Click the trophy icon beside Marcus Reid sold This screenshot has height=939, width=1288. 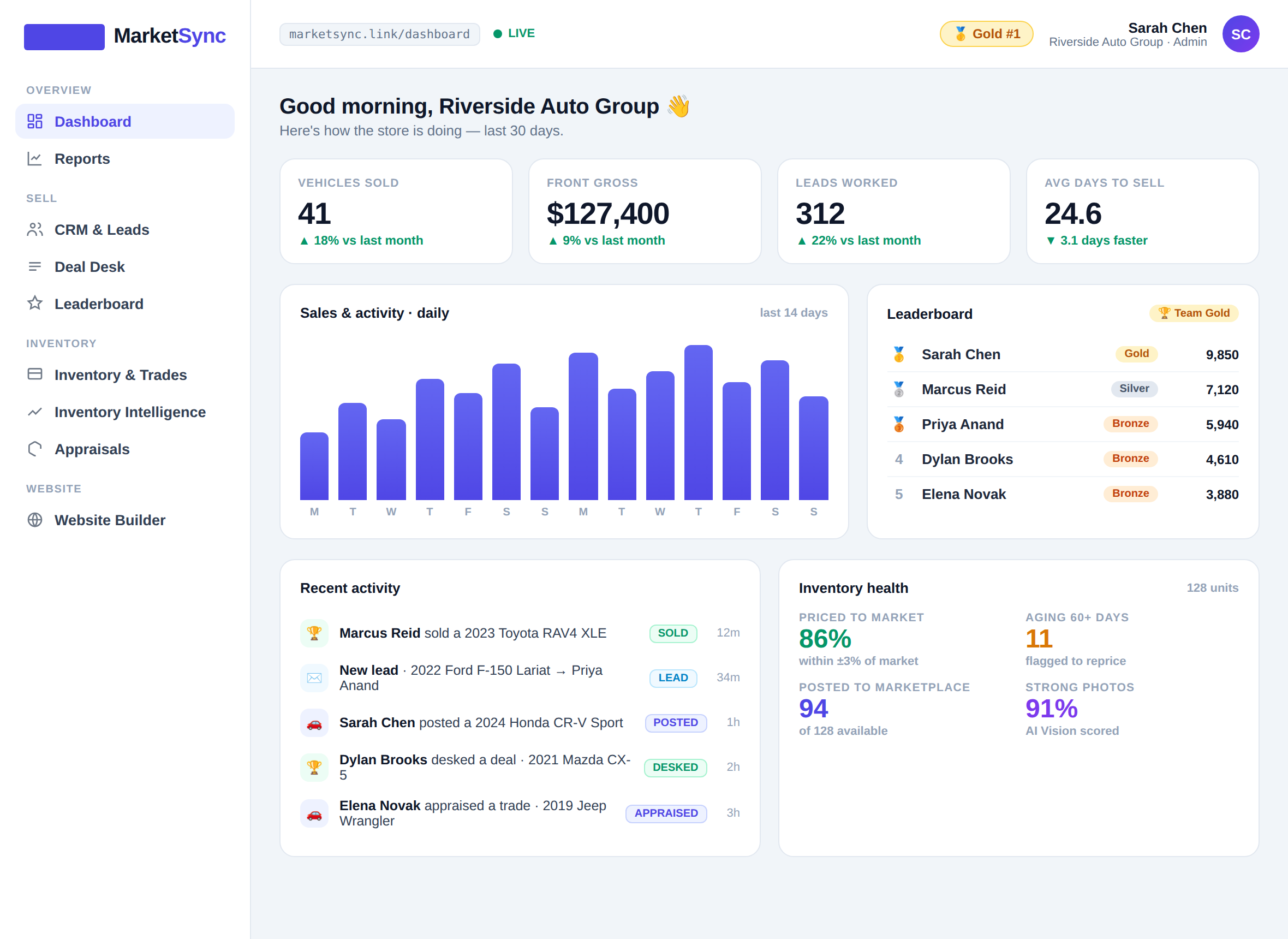[314, 633]
